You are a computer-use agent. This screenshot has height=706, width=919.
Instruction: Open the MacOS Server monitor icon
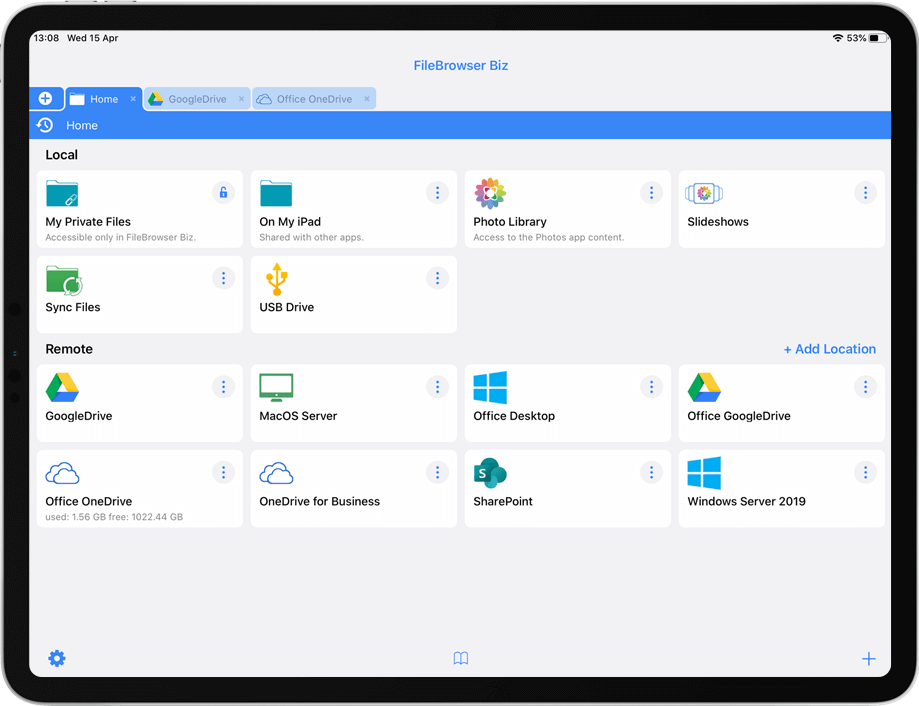coord(276,387)
